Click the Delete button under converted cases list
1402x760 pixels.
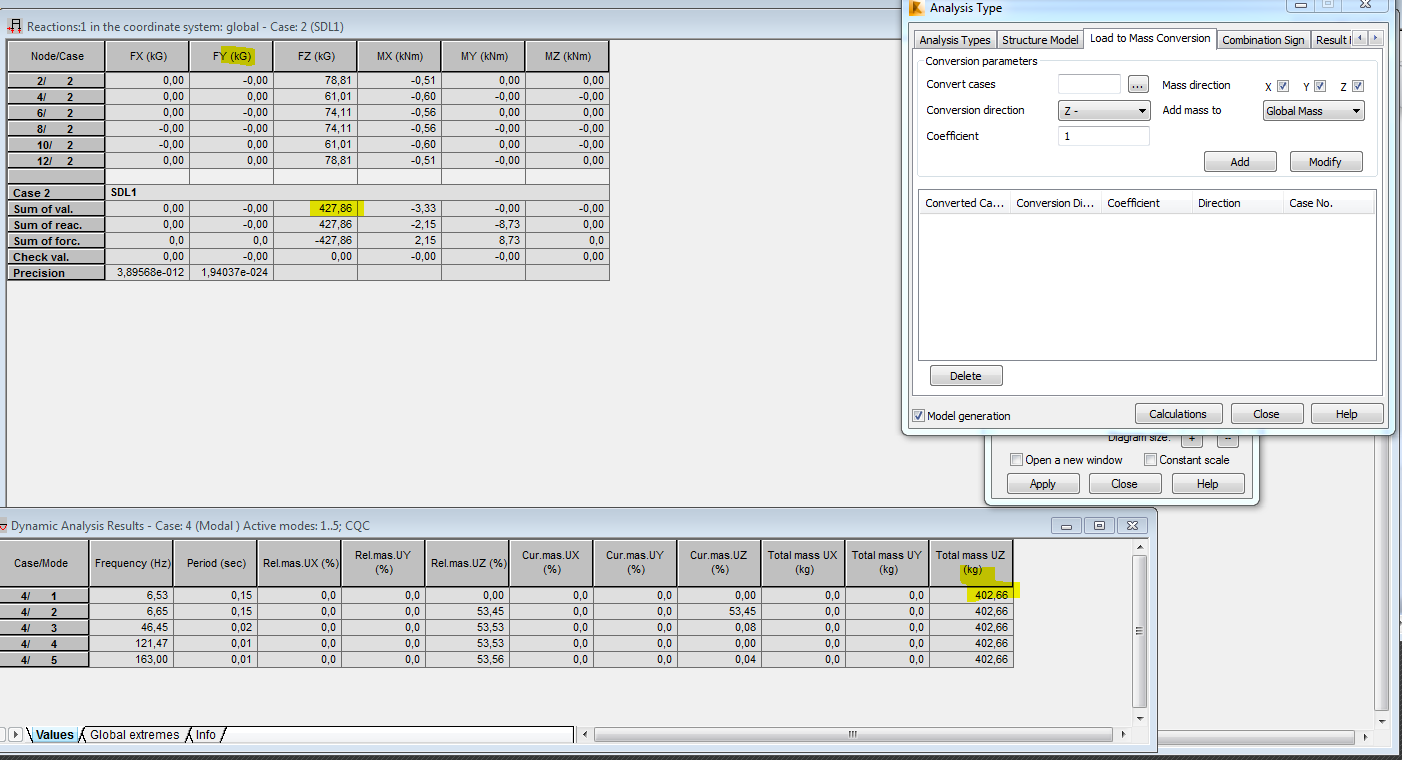[966, 375]
